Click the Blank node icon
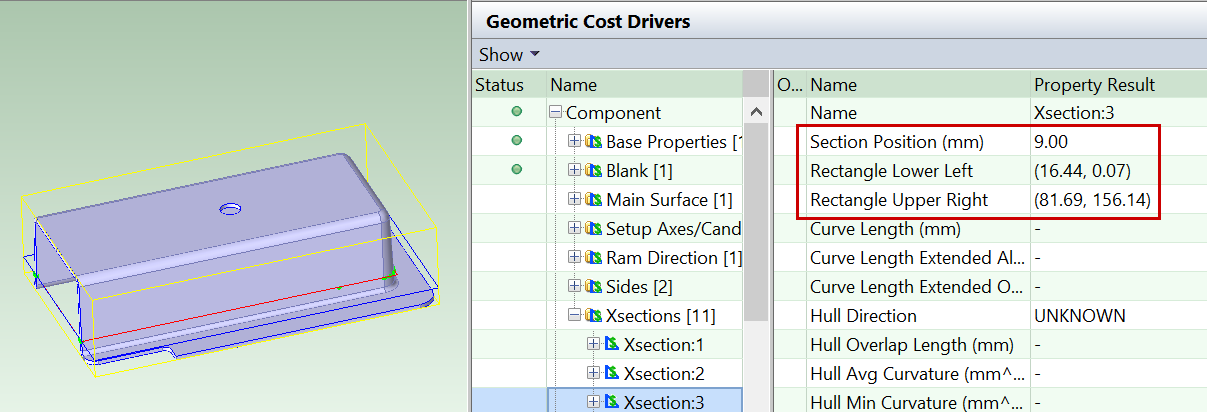 (594, 171)
